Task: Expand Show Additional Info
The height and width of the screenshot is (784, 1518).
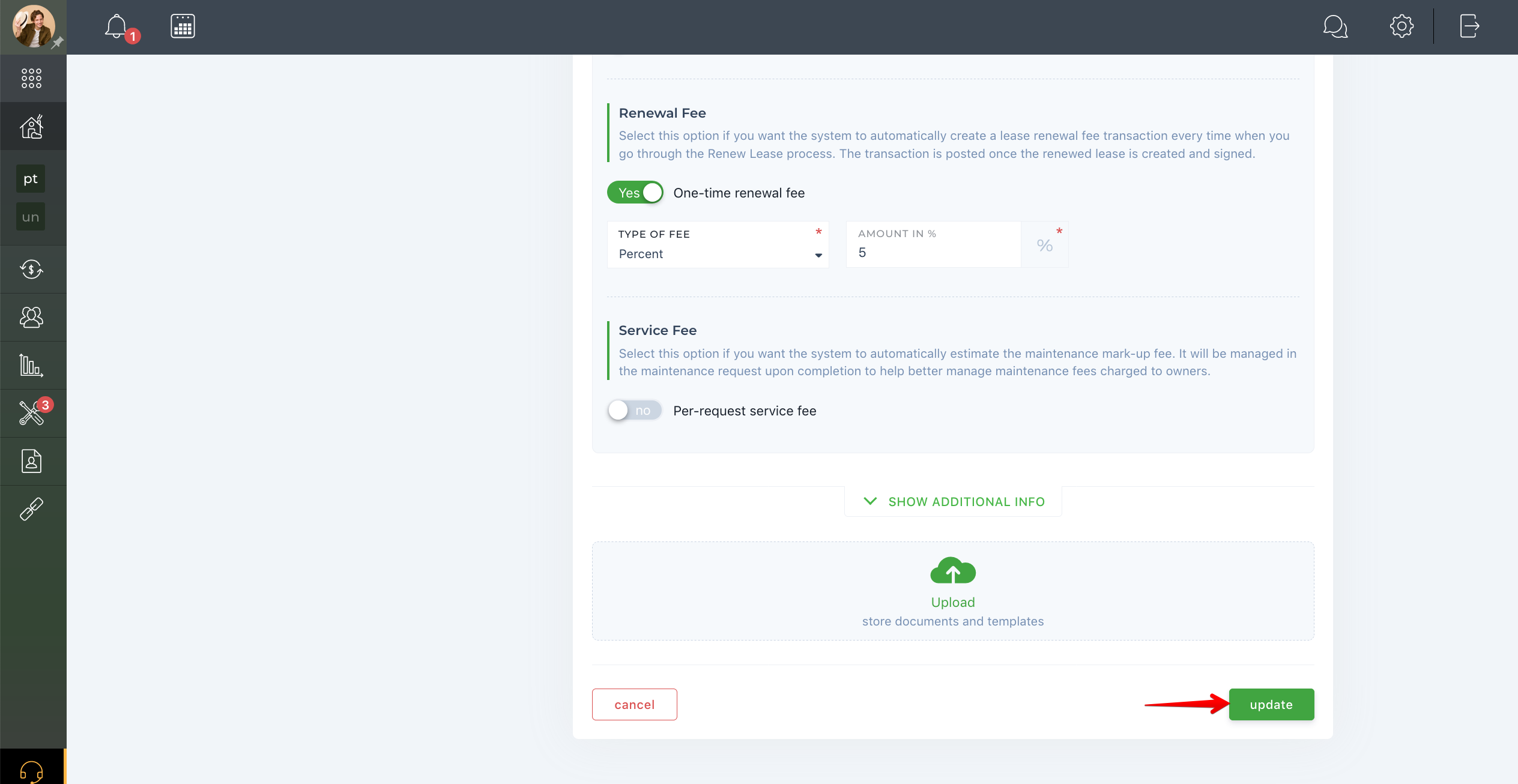Action: click(954, 502)
